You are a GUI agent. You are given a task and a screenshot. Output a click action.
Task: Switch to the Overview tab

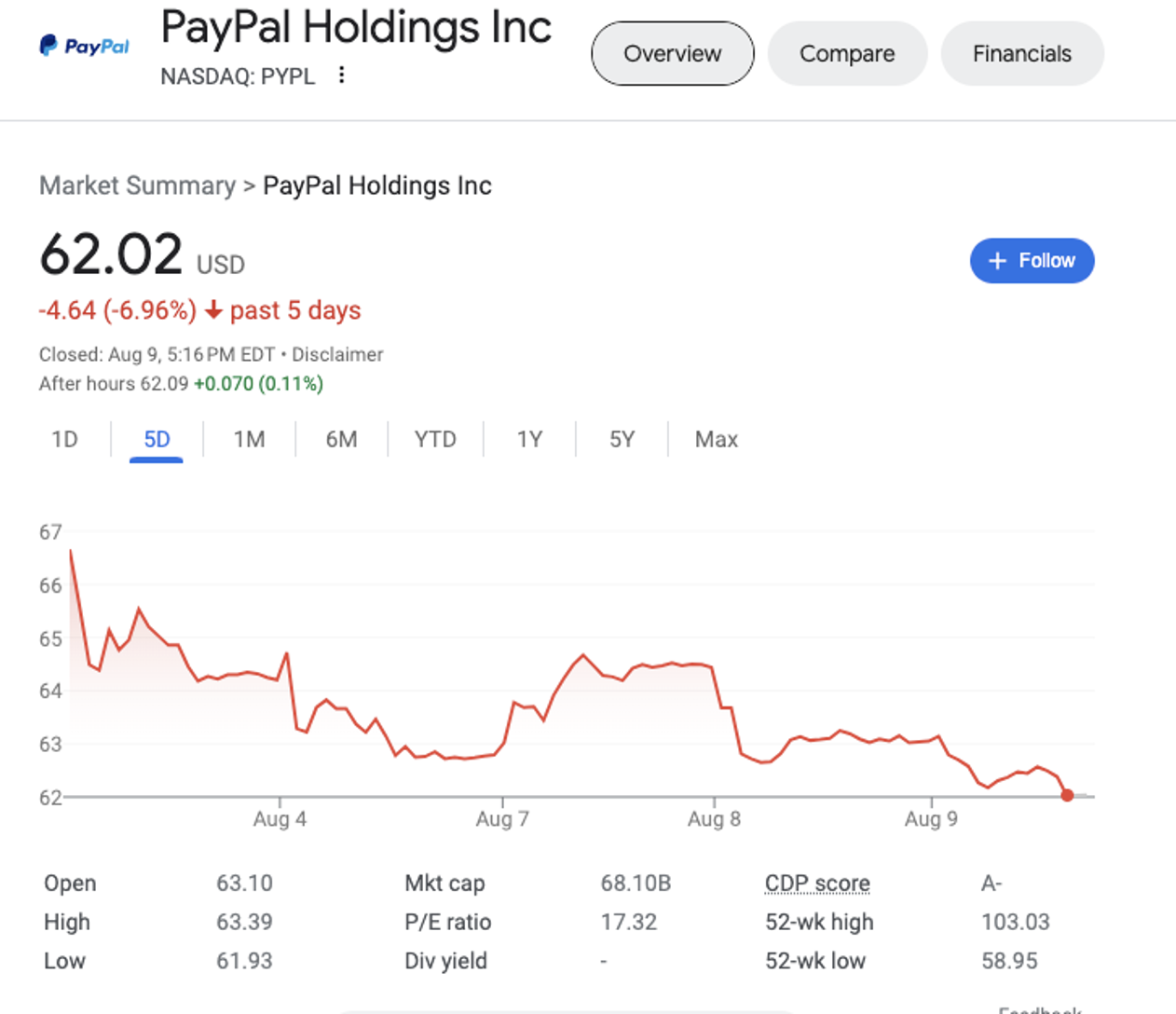pyautogui.click(x=672, y=54)
